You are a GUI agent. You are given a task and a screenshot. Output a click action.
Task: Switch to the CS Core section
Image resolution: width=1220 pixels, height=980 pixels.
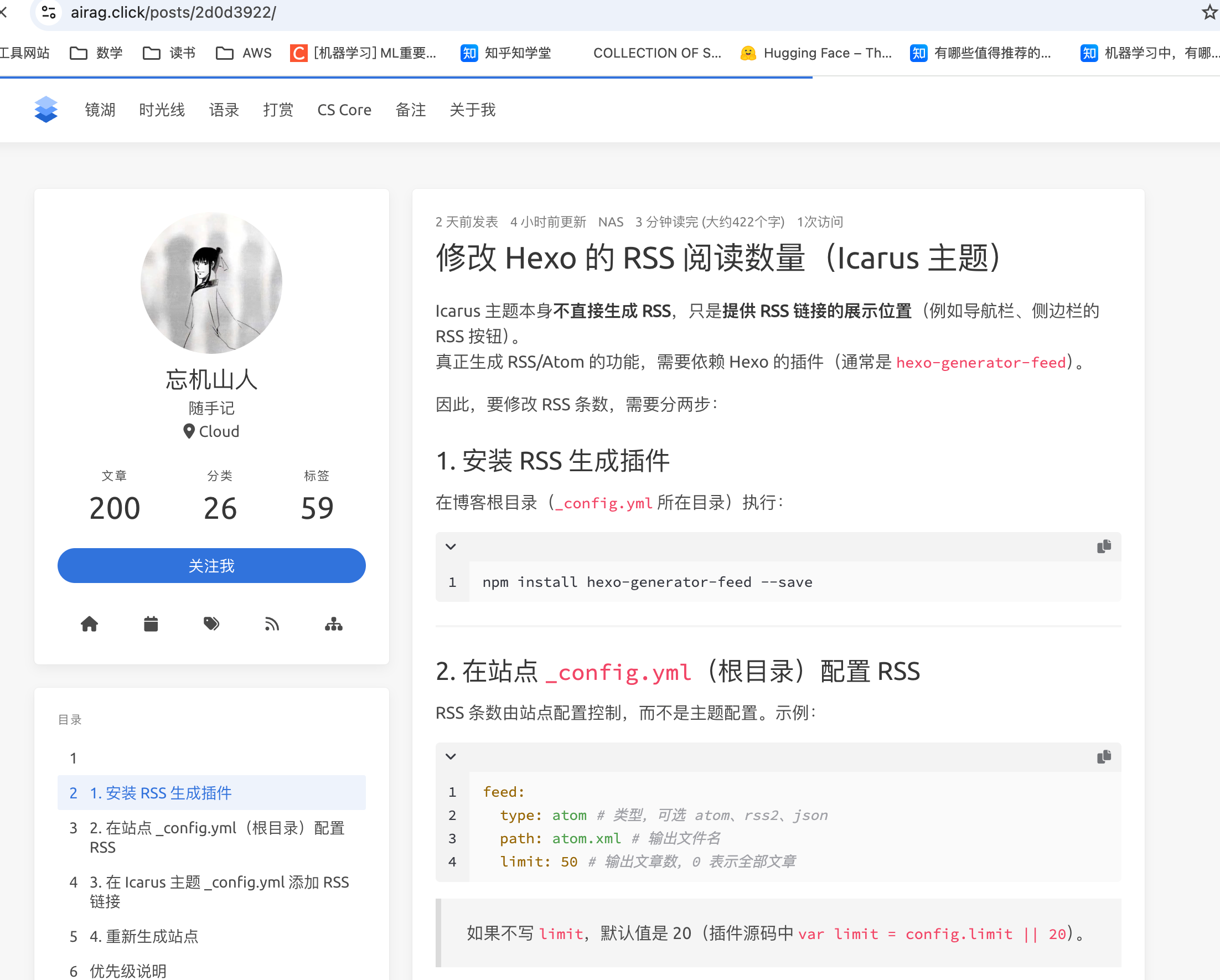click(344, 110)
